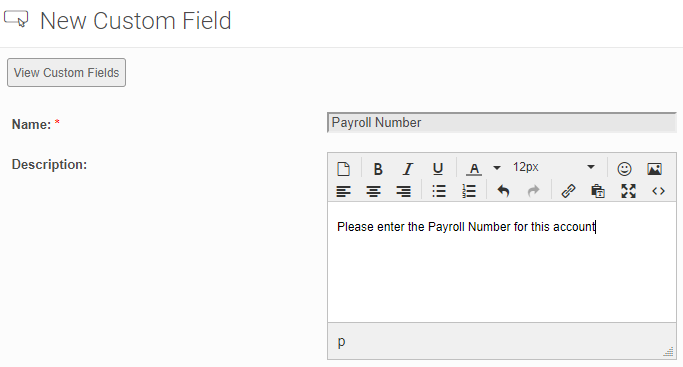Switch the editor to fullscreen
The width and height of the screenshot is (683, 367).
pyautogui.click(x=628, y=191)
